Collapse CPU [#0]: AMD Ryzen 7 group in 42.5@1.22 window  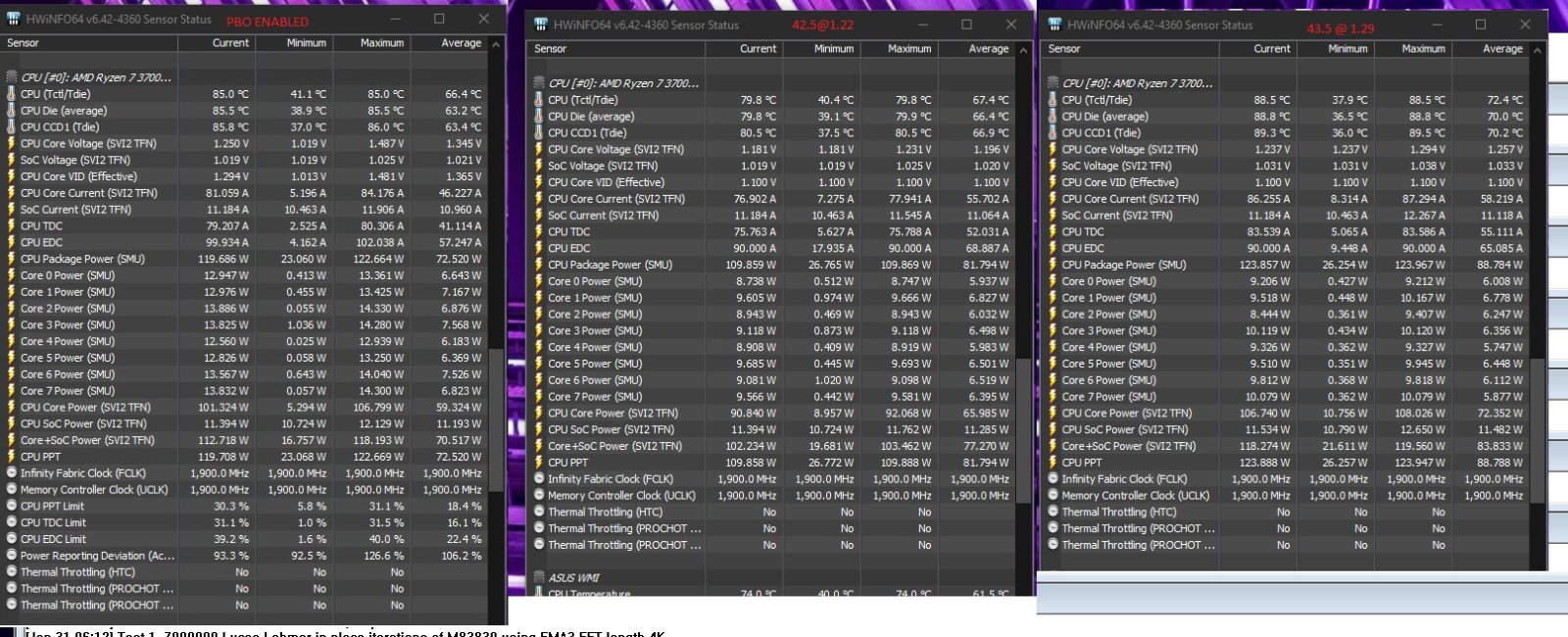click(623, 83)
